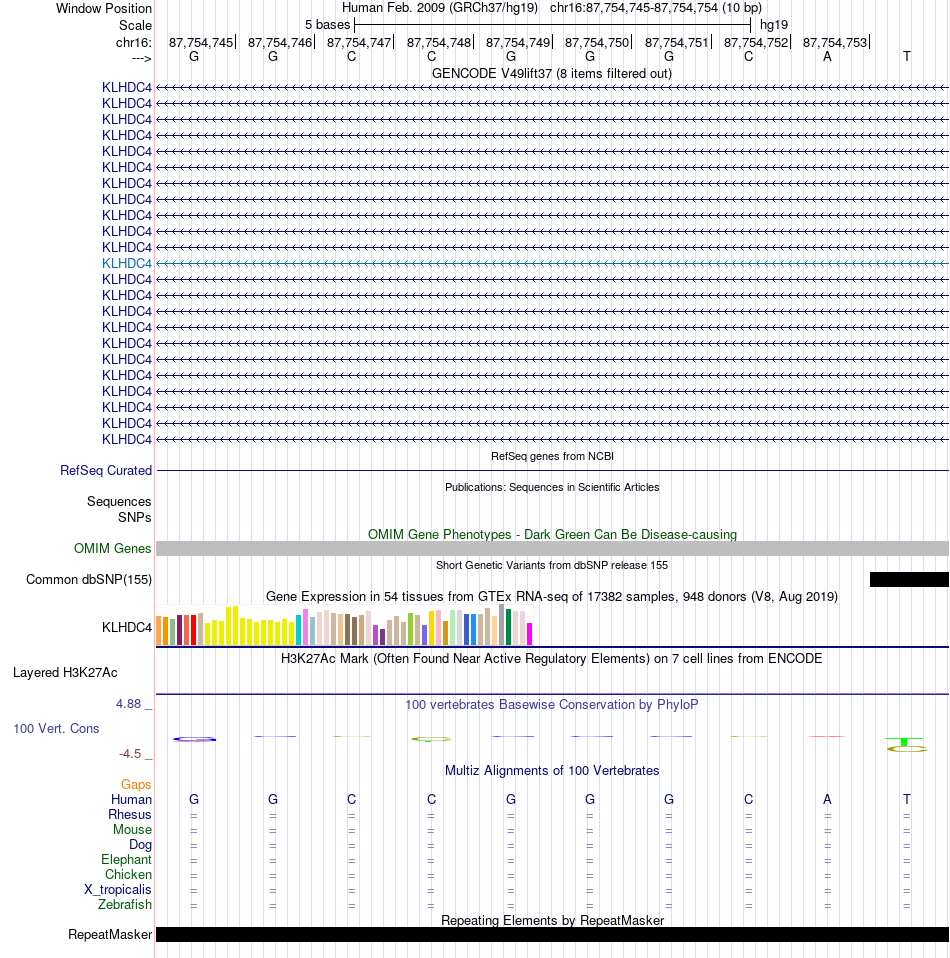Click the RefSeq Curated intron line
The height and width of the screenshot is (958, 950).
tap(552, 470)
